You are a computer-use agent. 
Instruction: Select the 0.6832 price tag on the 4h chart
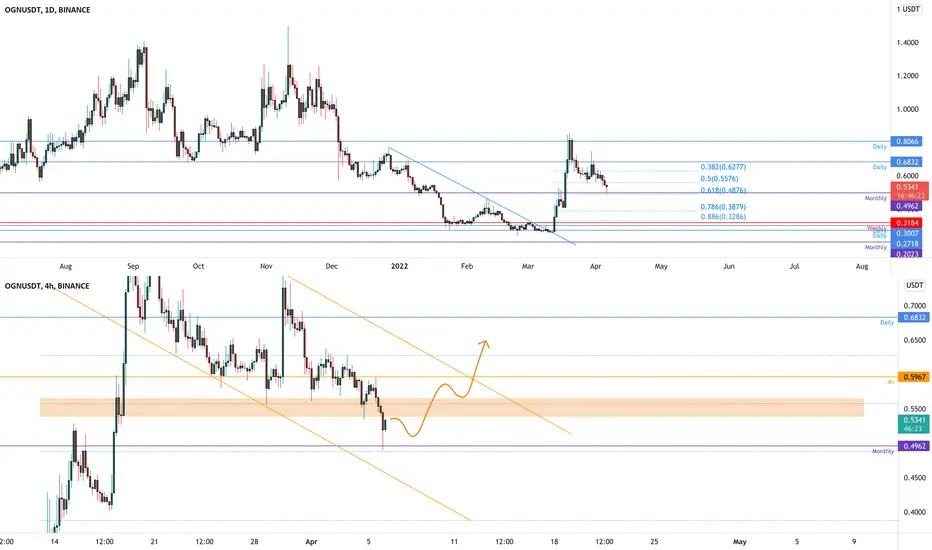[x=914, y=318]
